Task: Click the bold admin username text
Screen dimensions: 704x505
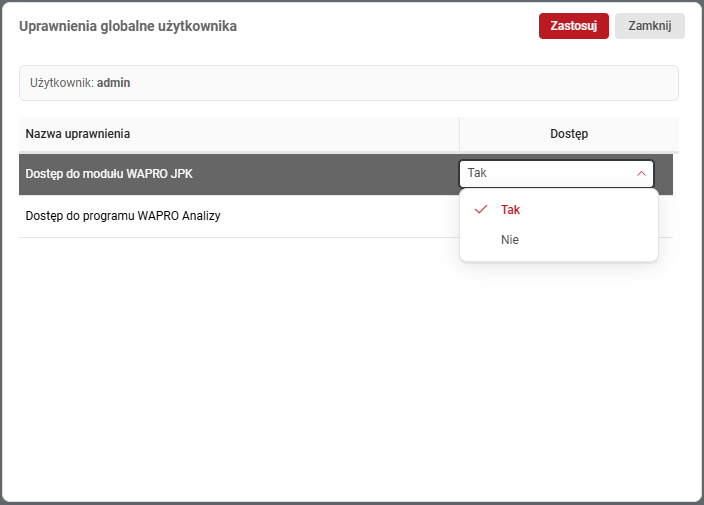Action: coord(113,83)
